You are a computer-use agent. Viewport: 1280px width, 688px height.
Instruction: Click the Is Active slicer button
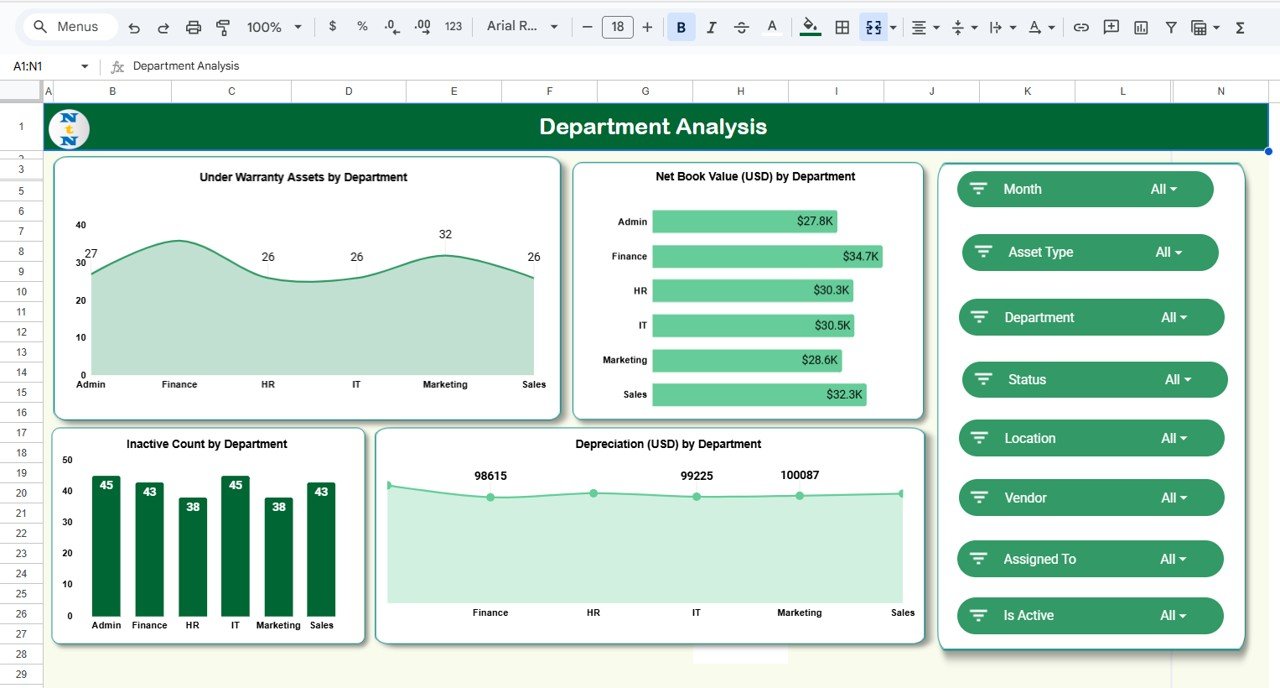(x=1089, y=615)
